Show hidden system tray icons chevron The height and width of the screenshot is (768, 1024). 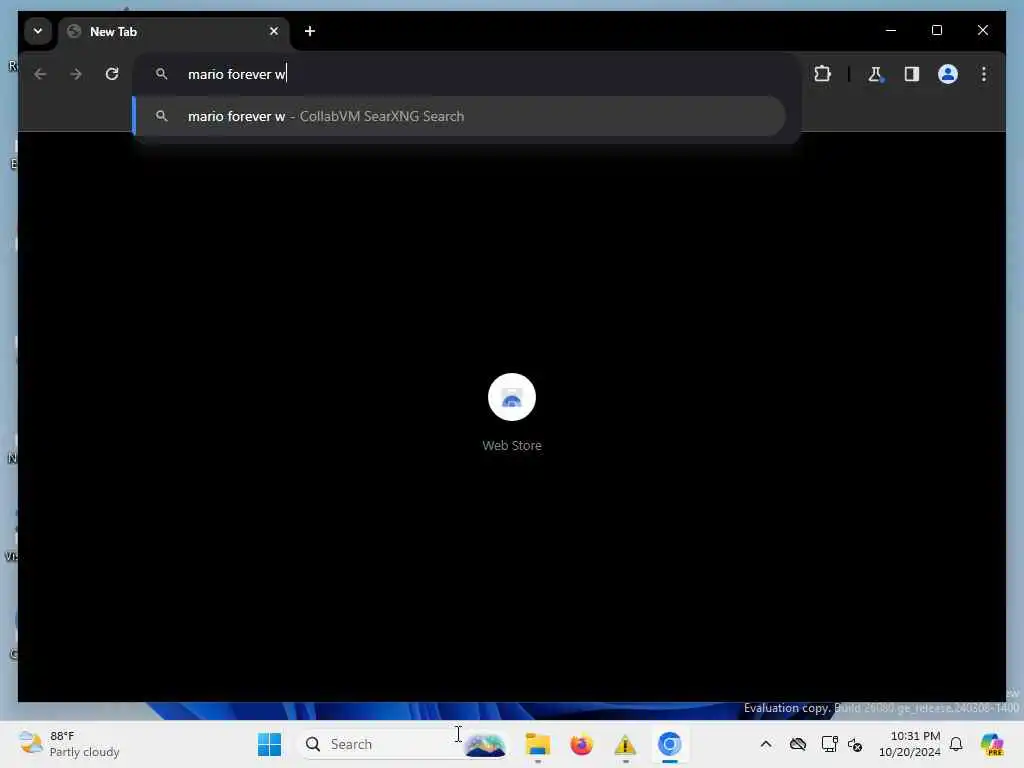[765, 744]
